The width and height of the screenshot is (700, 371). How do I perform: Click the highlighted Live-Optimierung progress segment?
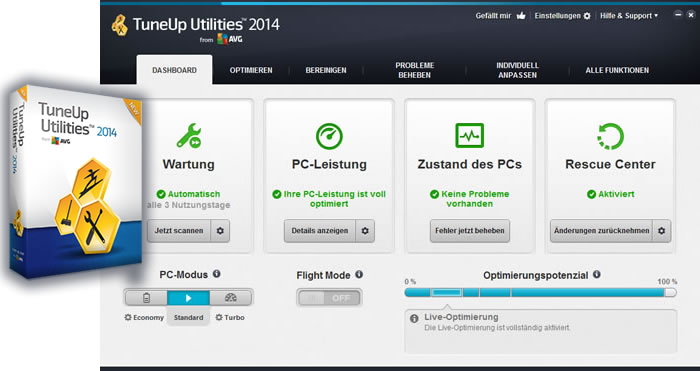click(447, 292)
